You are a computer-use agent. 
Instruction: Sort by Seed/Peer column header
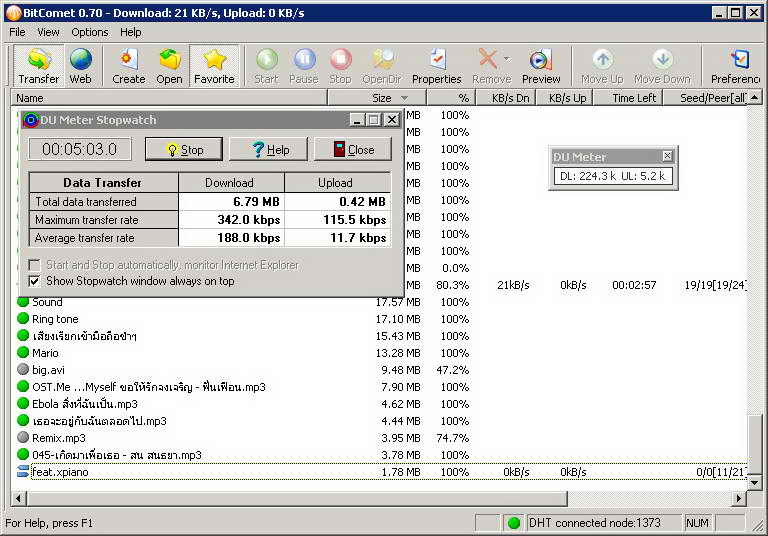[x=705, y=98]
